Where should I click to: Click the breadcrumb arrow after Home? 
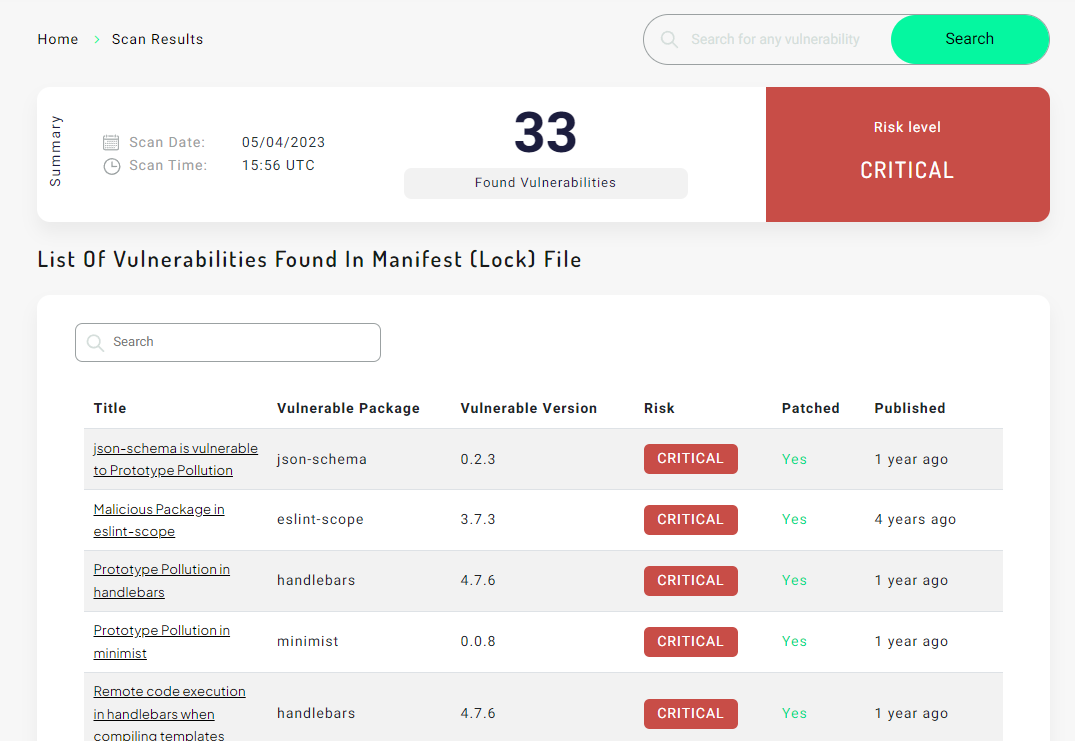[95, 39]
